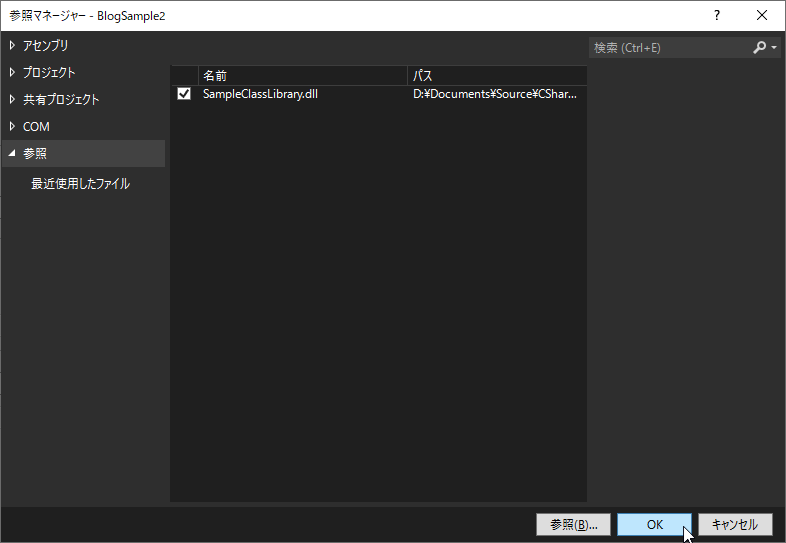
Task: Select the プロジェクト category
Action: tap(49, 72)
